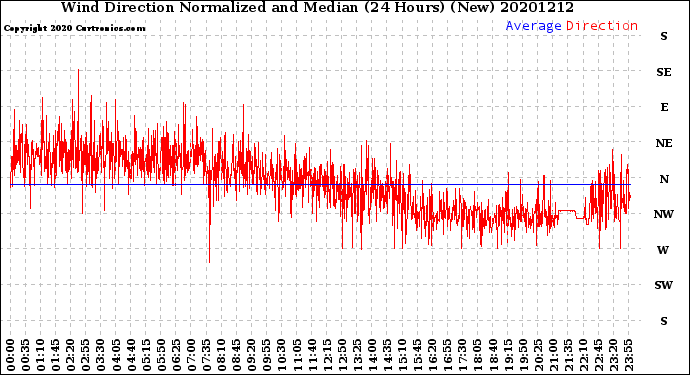
Task: Click the 05:15 time label
Action: (x=147, y=355)
